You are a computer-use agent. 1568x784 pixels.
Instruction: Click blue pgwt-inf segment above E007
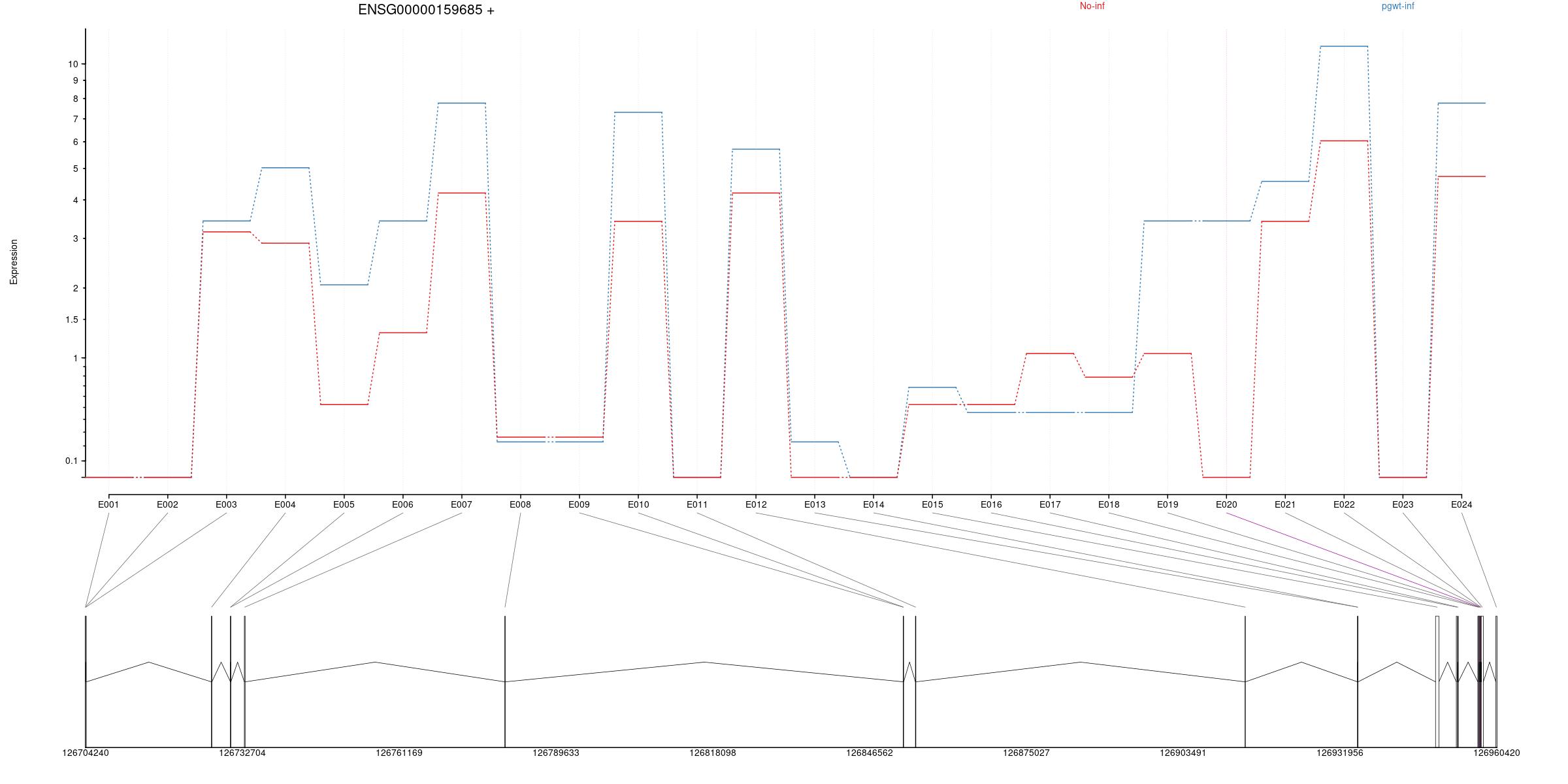tap(461, 103)
